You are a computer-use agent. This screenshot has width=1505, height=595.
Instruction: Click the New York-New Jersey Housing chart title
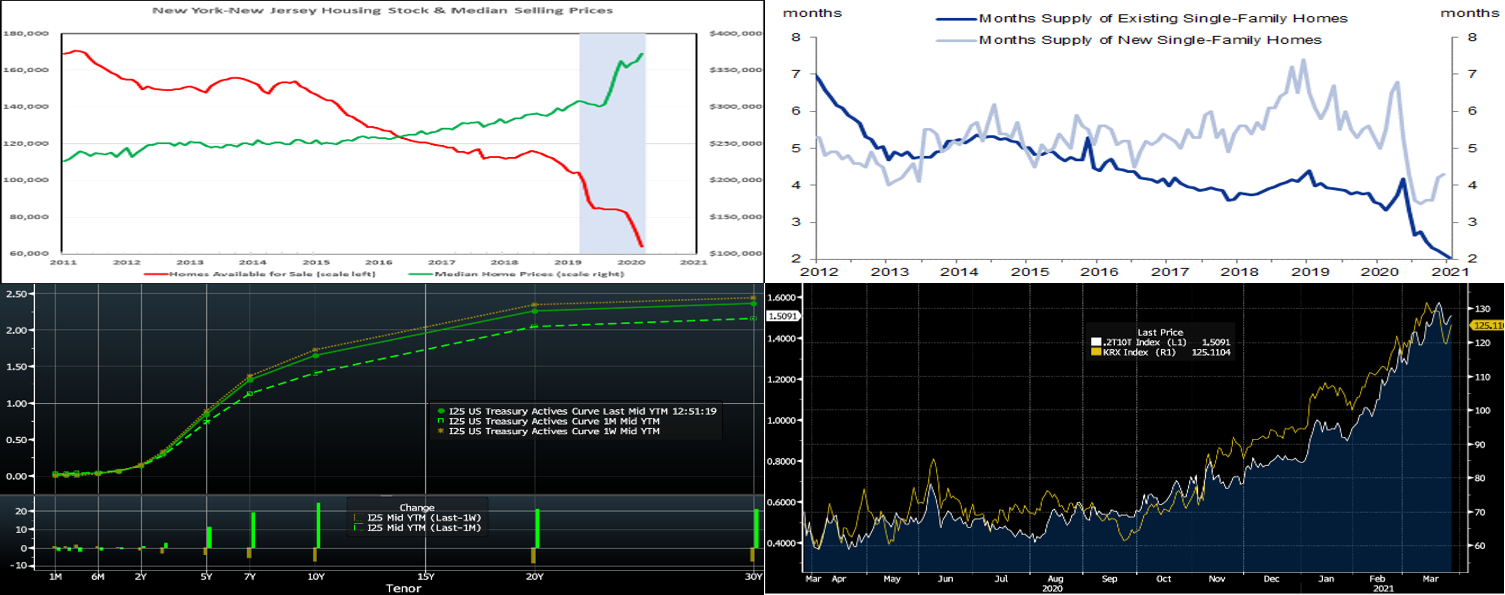coord(382,10)
